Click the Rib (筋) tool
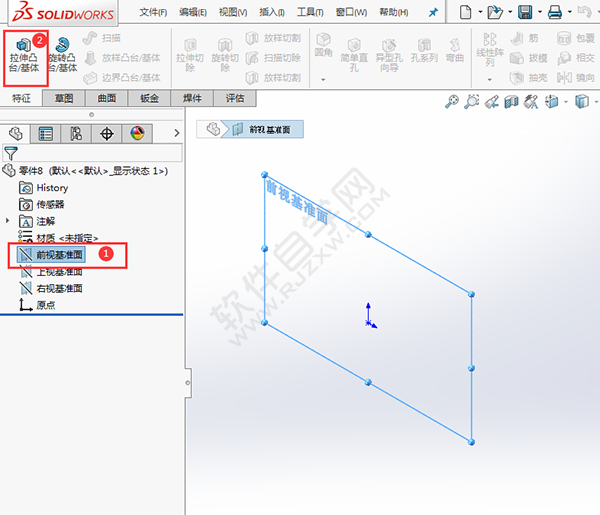 coord(525,38)
